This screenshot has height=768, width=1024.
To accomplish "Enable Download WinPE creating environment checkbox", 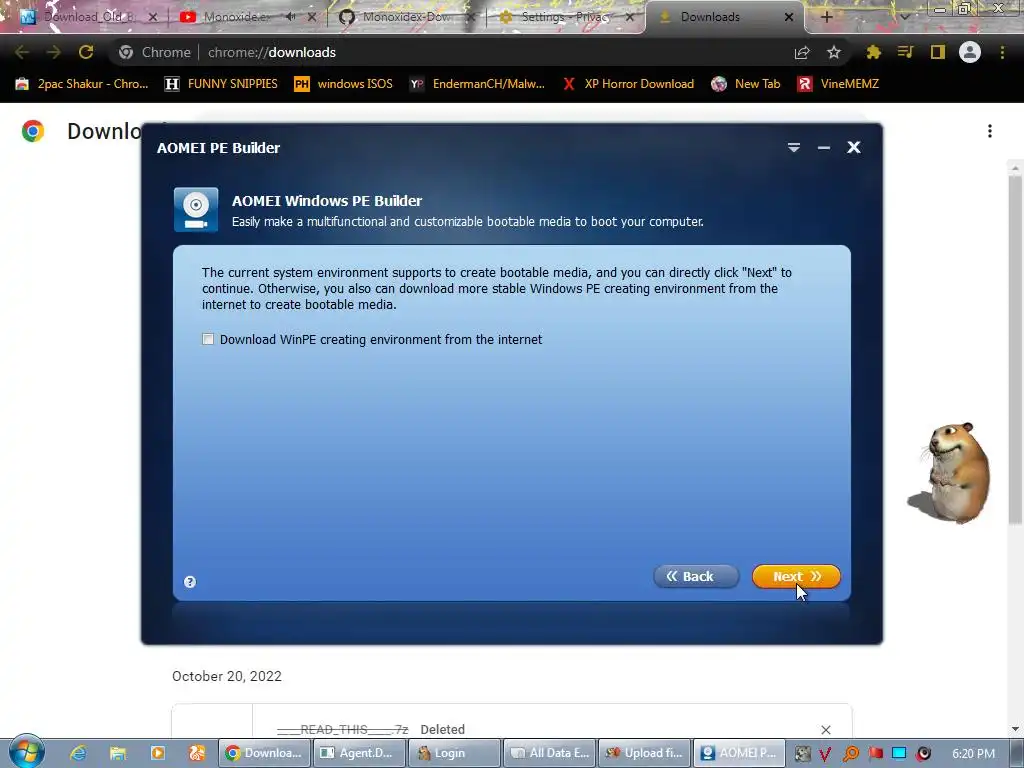I will pyautogui.click(x=208, y=339).
